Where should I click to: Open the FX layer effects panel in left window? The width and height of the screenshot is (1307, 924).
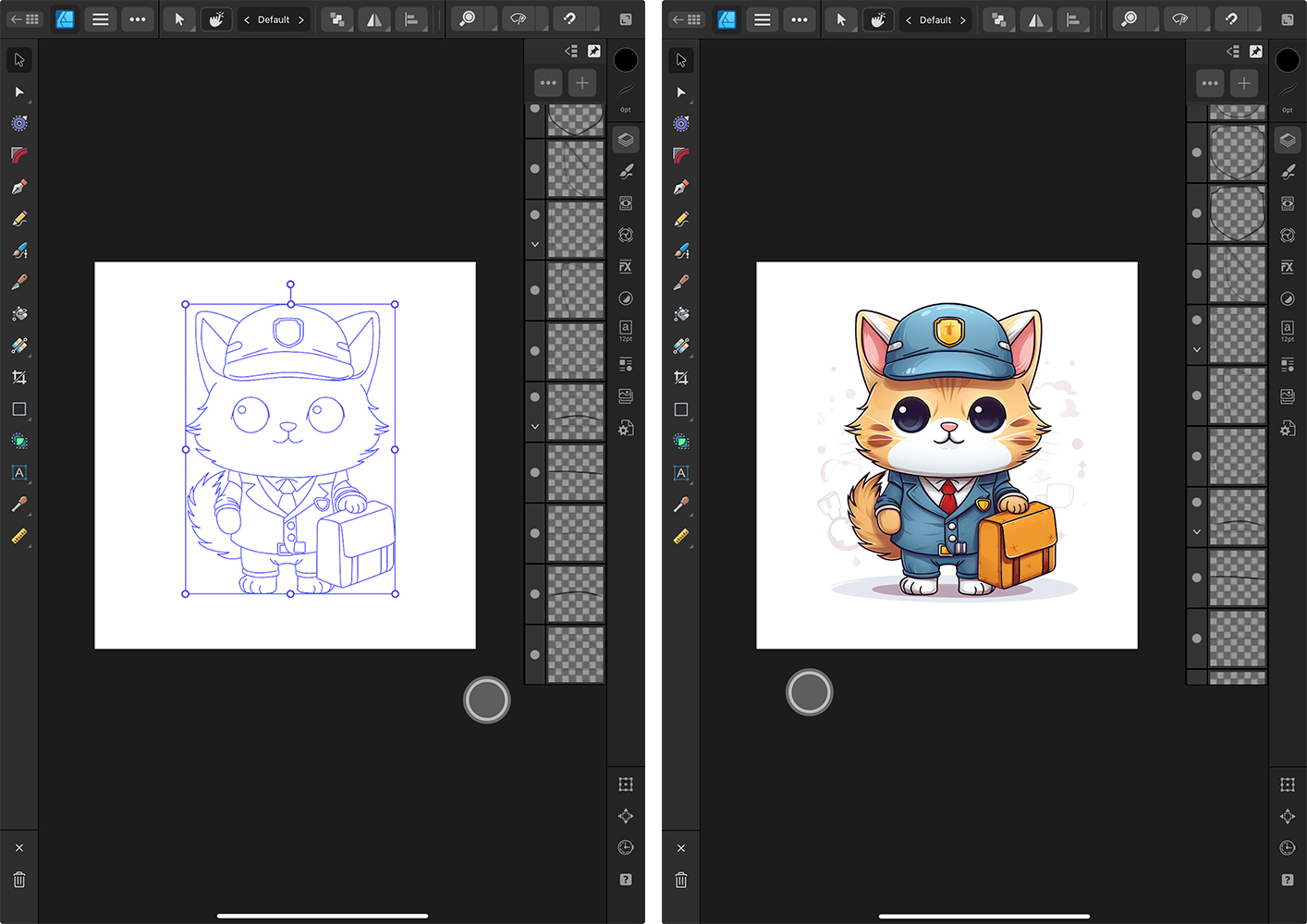(x=626, y=267)
